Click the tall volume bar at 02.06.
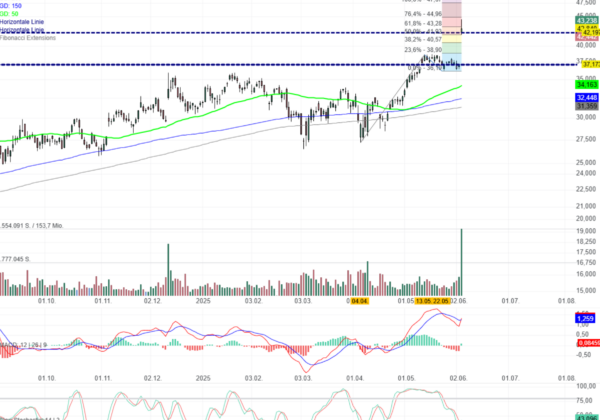 click(461, 262)
